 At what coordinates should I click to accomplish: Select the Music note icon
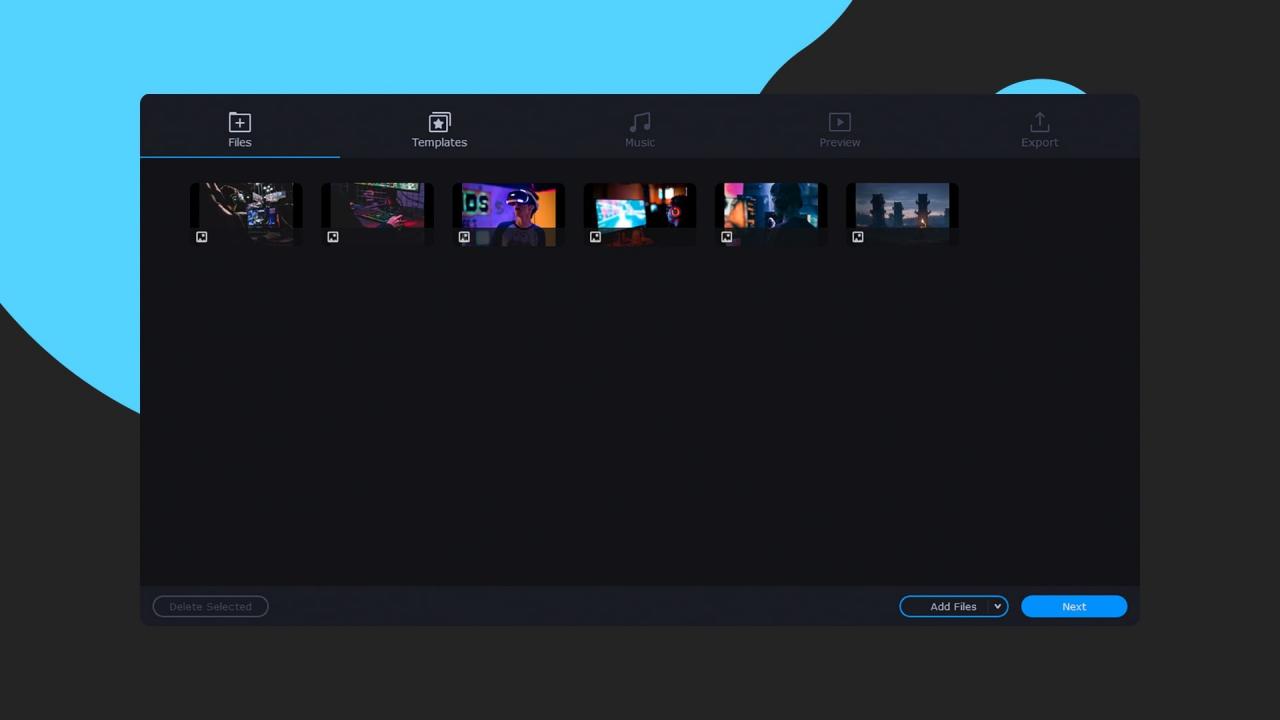[639, 121]
